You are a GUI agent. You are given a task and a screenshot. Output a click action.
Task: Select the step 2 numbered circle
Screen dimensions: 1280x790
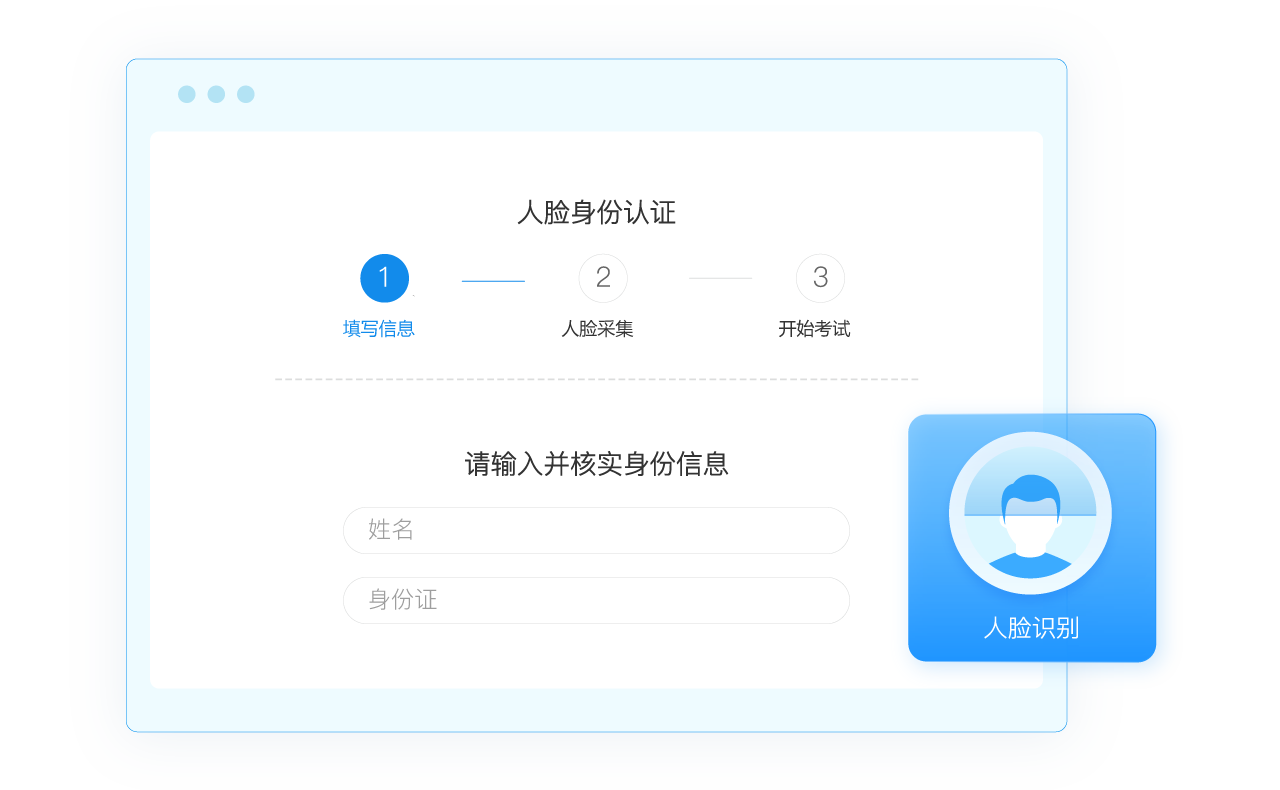point(603,278)
